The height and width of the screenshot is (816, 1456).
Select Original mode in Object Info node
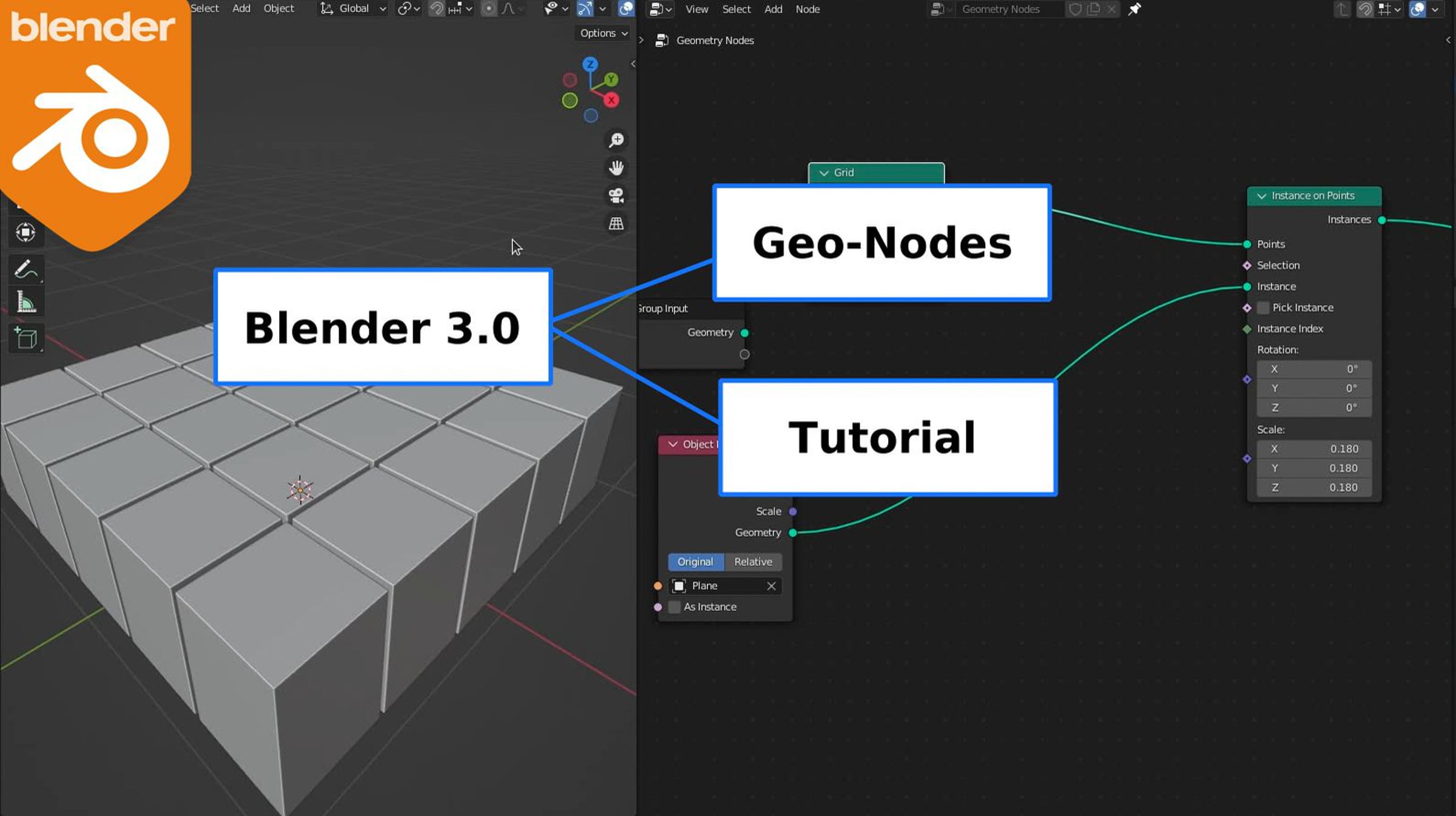coord(695,562)
